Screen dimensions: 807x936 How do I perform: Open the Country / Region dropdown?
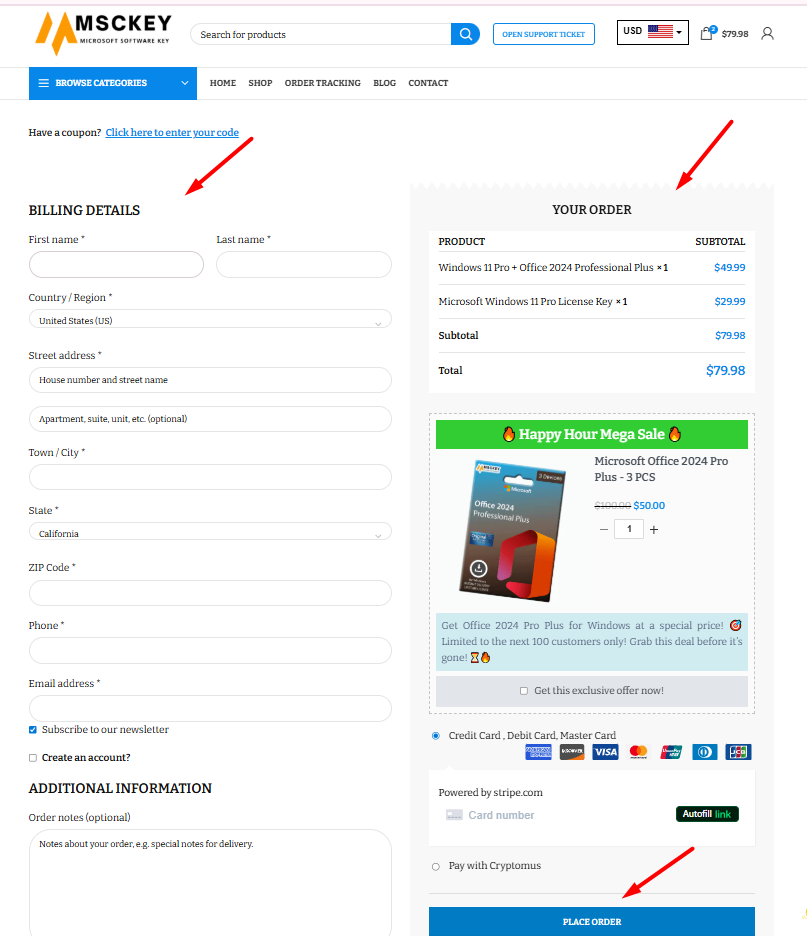coord(210,320)
